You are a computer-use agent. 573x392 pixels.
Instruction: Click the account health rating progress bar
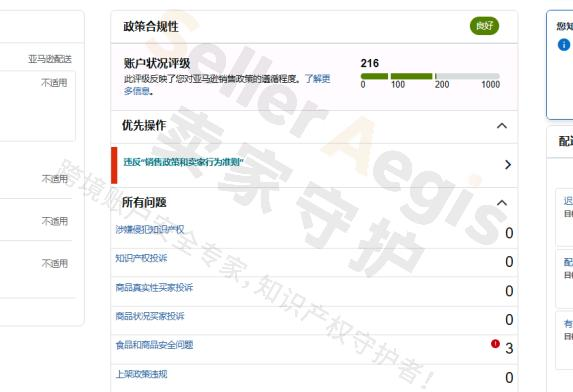(x=430, y=76)
